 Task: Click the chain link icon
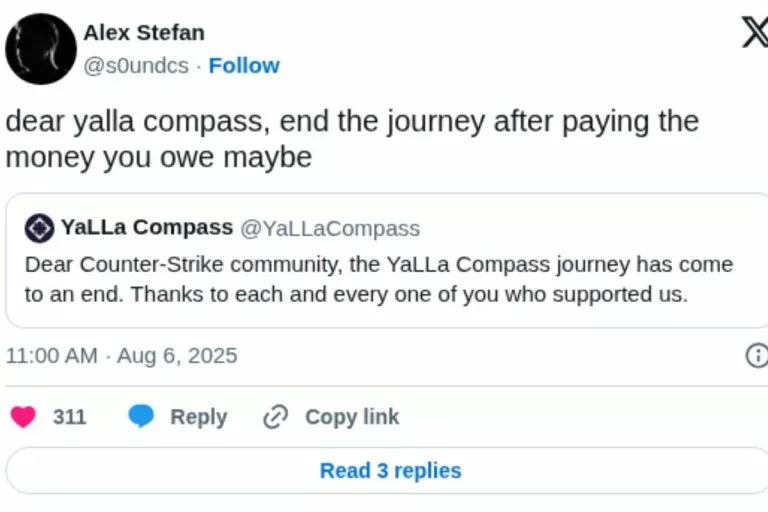tap(276, 417)
